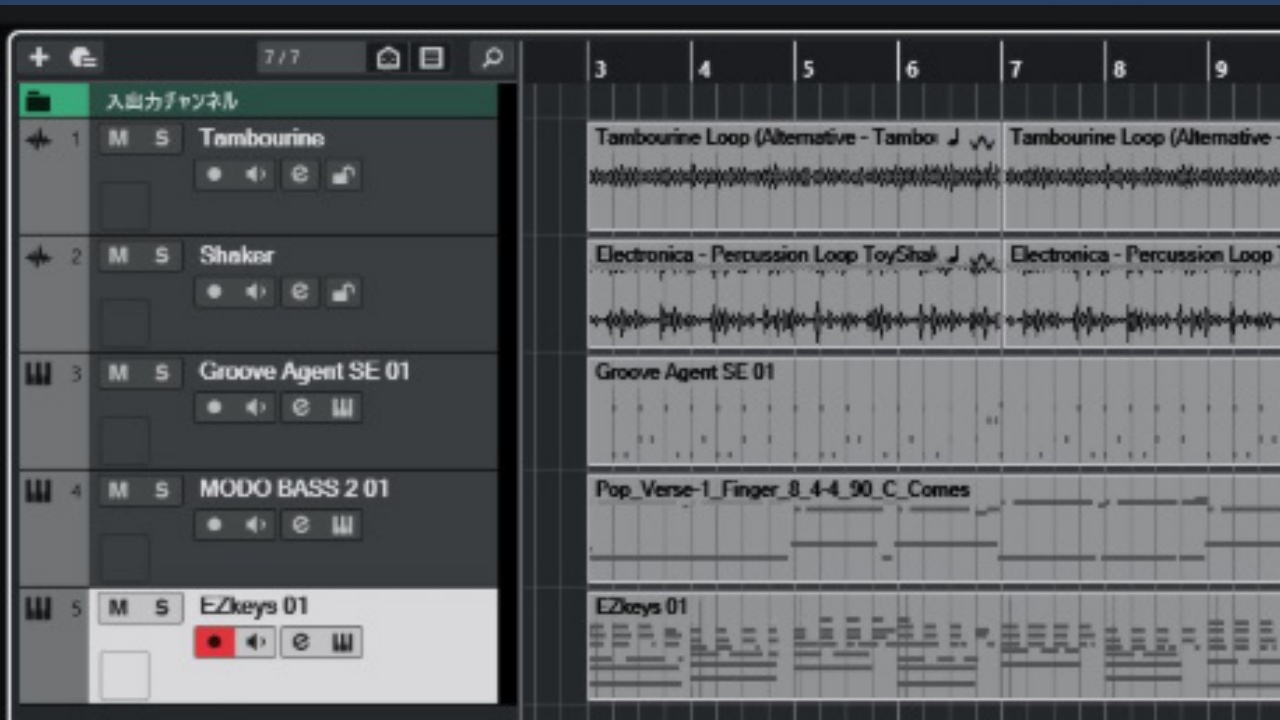Viewport: 1280px width, 720px height.
Task: Open the 7 / 7 track count filter
Action: pos(309,58)
